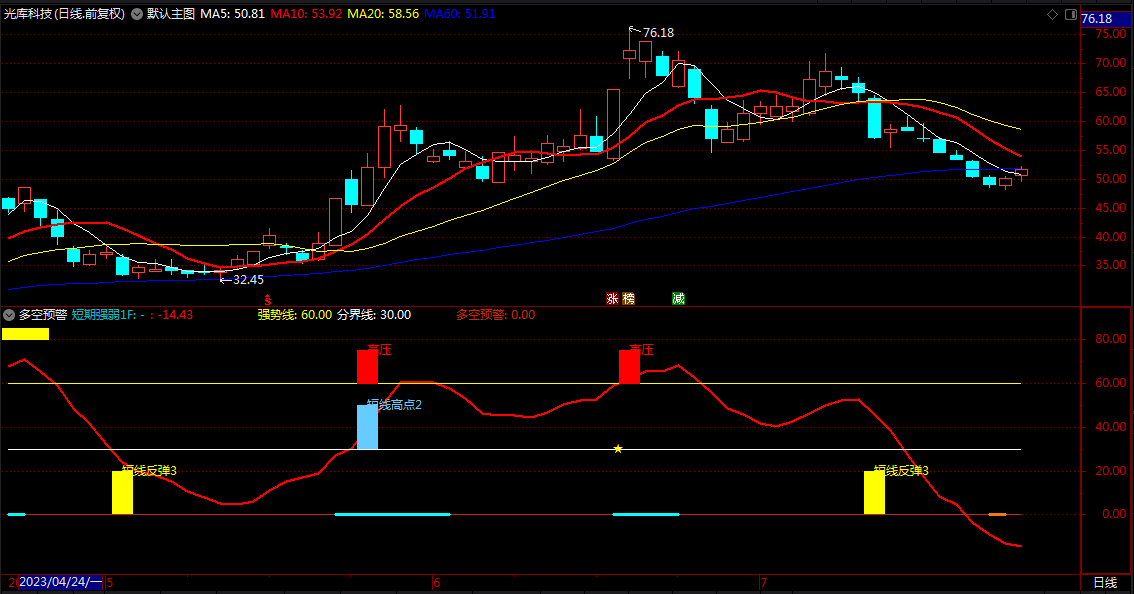Click the 75.00 price axis label
Screen dimensions: 1134x594
(1110, 34)
